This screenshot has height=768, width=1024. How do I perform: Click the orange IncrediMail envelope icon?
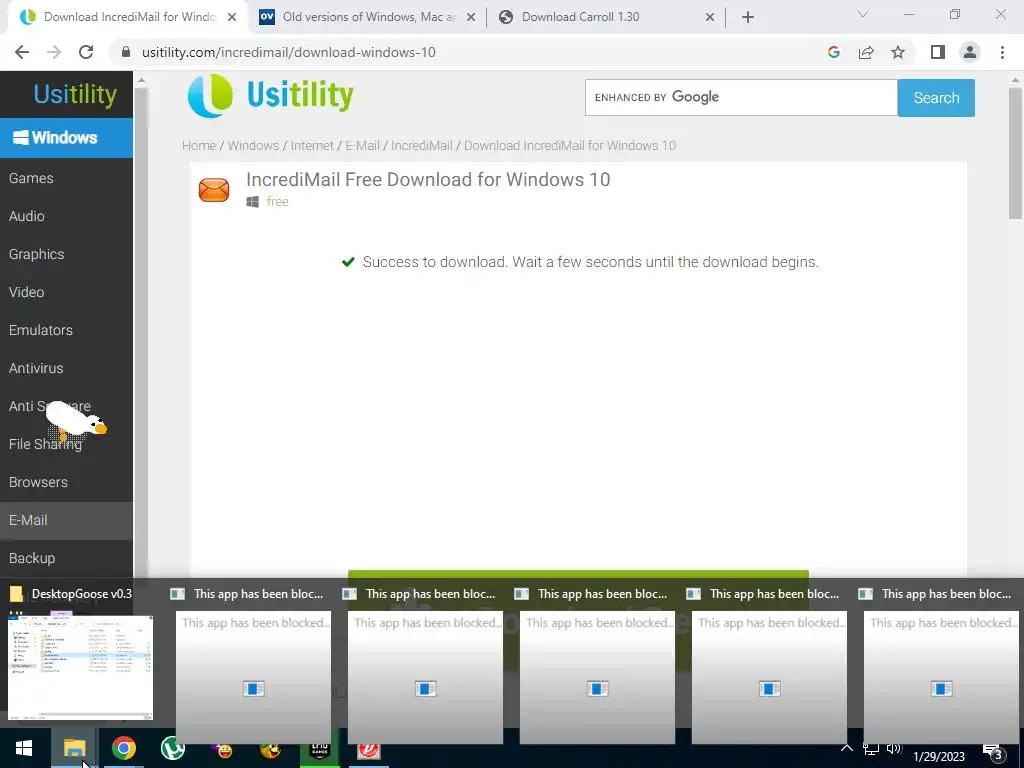214,190
